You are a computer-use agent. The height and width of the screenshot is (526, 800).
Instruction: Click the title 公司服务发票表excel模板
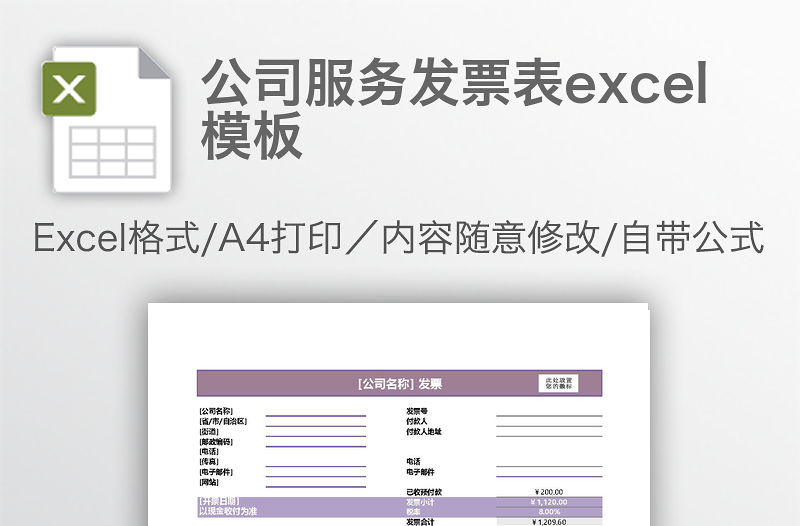pos(454,109)
